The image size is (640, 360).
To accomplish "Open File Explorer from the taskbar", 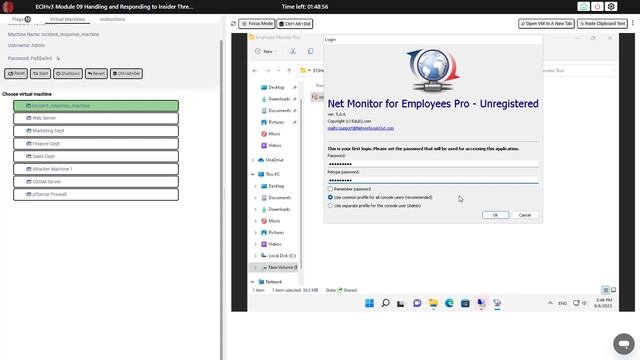I will (x=433, y=303).
